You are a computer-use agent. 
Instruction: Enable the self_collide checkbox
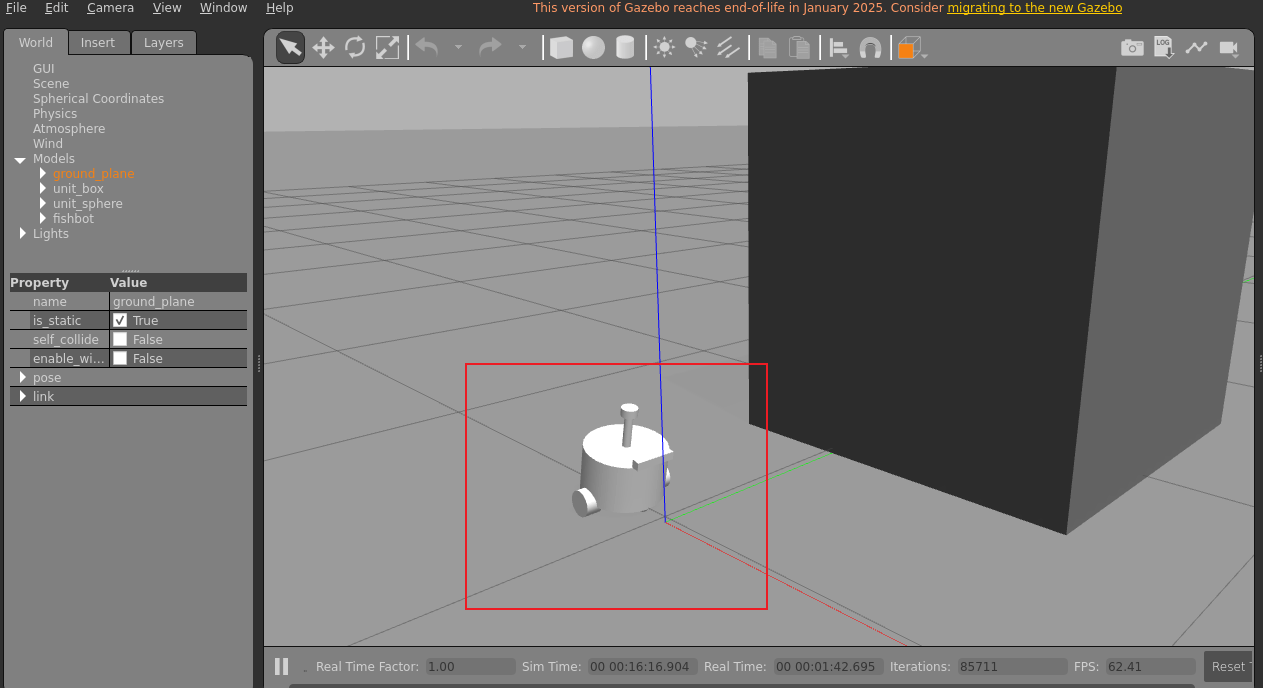(x=120, y=339)
